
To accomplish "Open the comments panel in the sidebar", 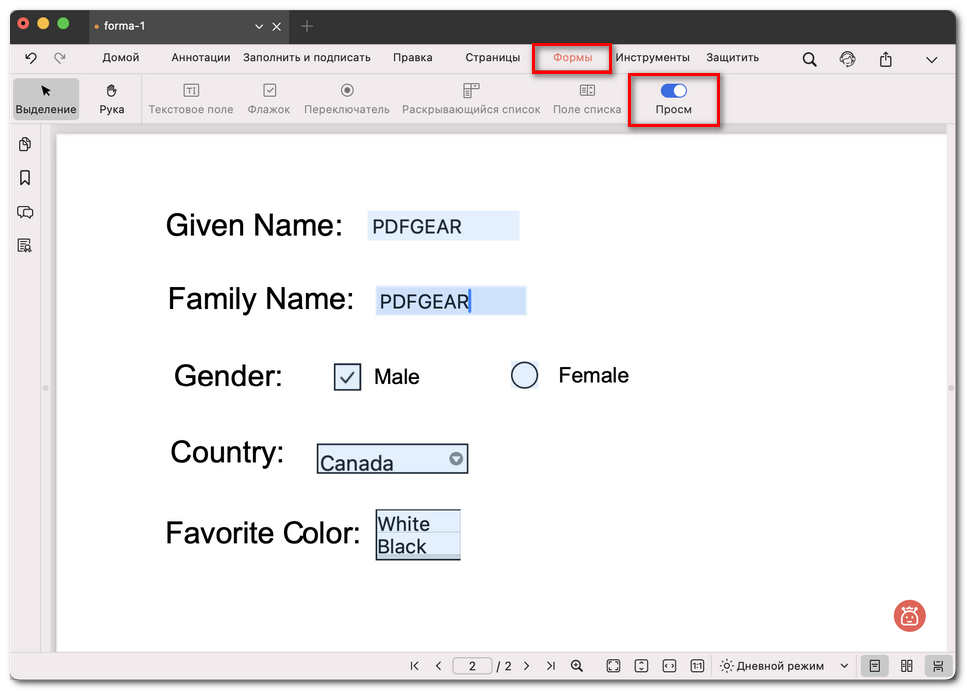I will [x=25, y=212].
